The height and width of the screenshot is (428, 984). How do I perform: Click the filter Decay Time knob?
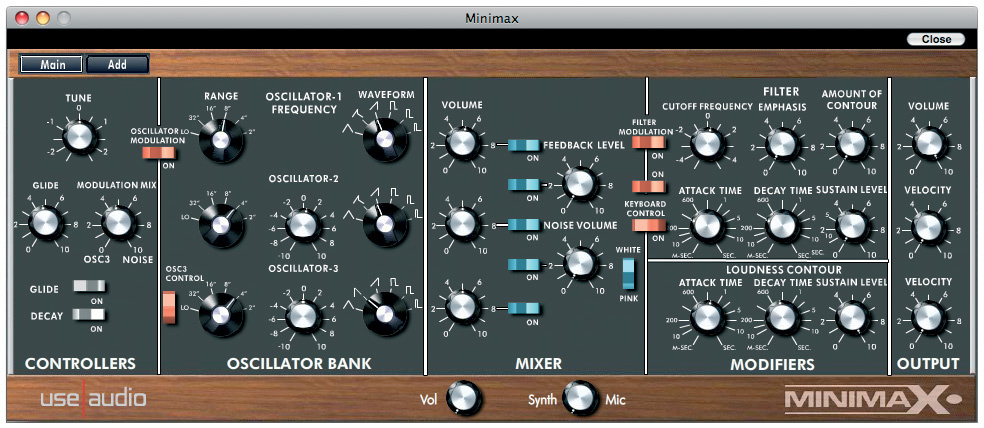tap(781, 225)
